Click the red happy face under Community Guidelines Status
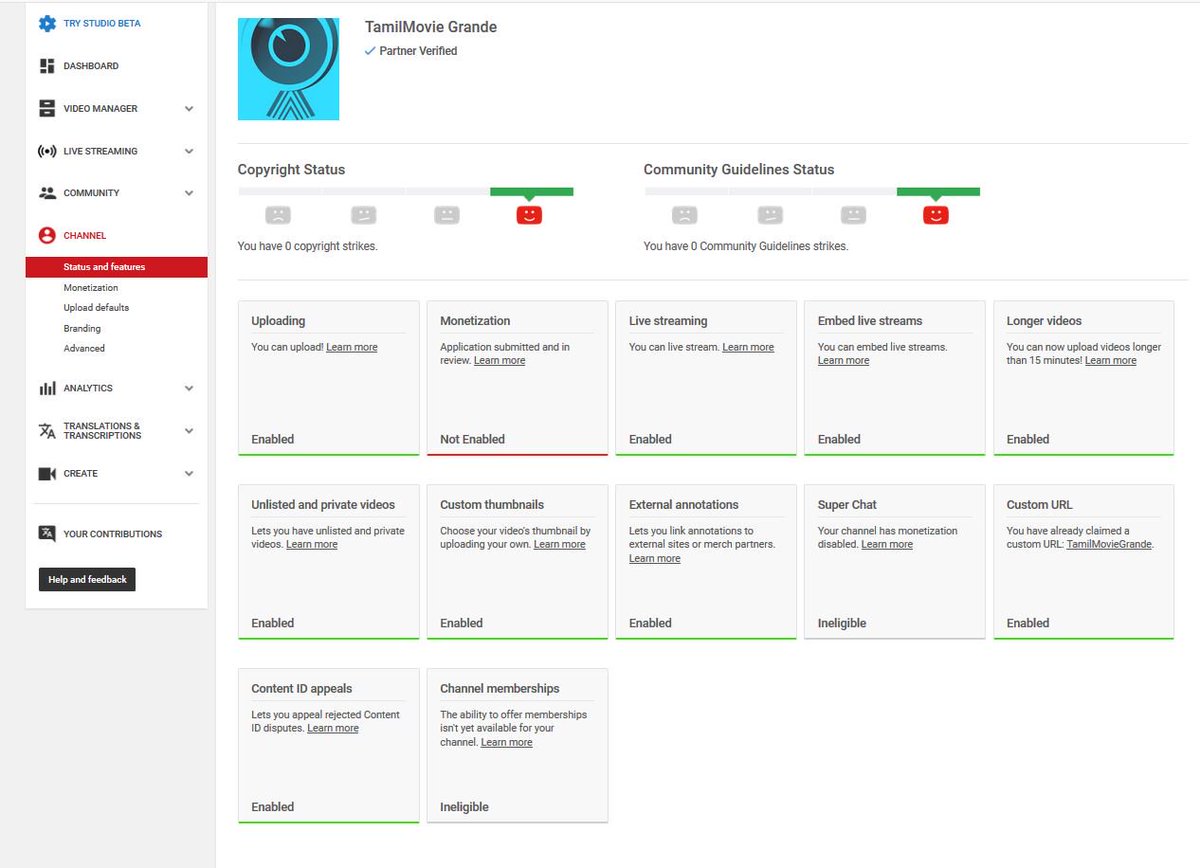Viewport: 1200px width, 868px height. (x=935, y=214)
